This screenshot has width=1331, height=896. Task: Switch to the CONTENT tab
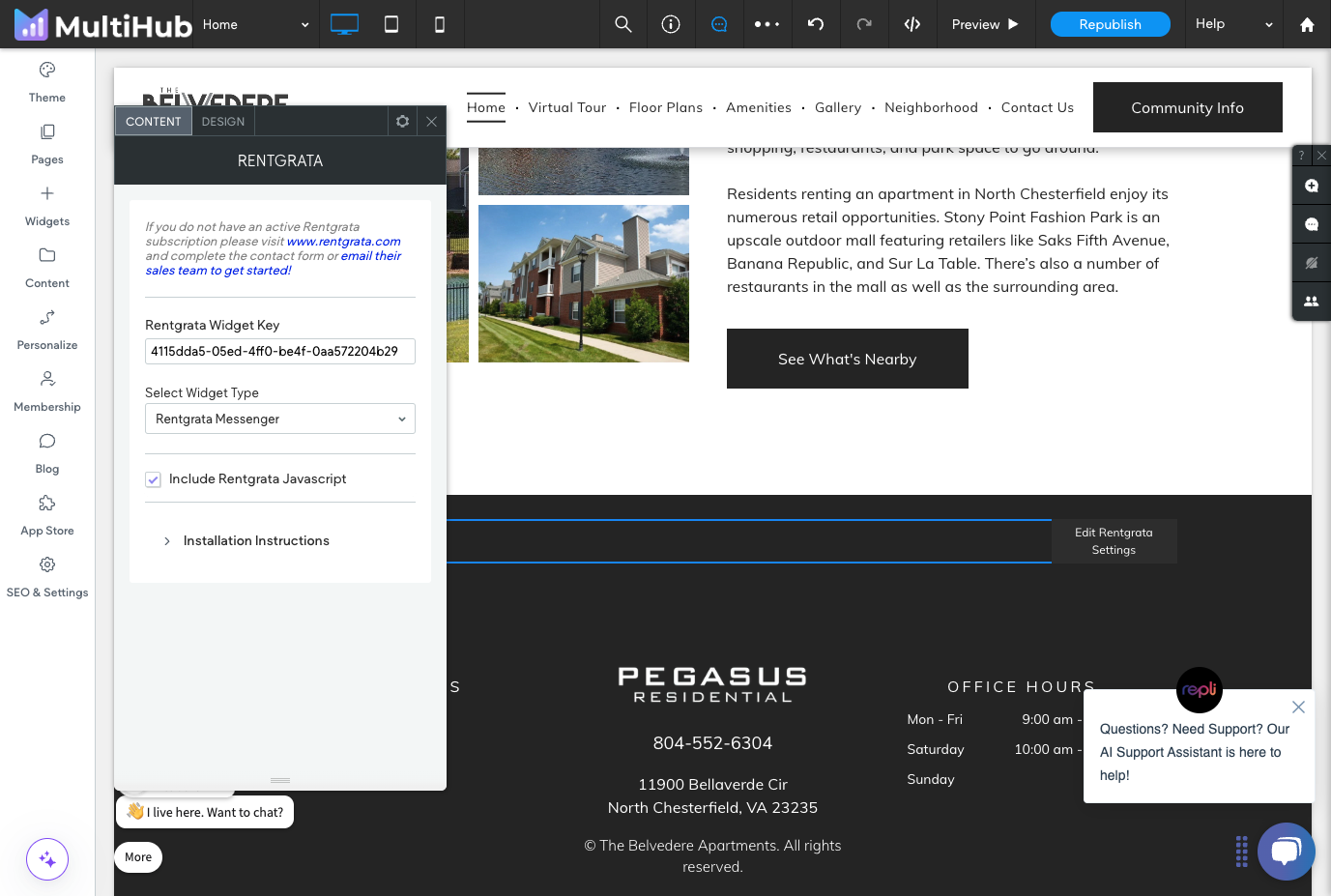coord(154,121)
